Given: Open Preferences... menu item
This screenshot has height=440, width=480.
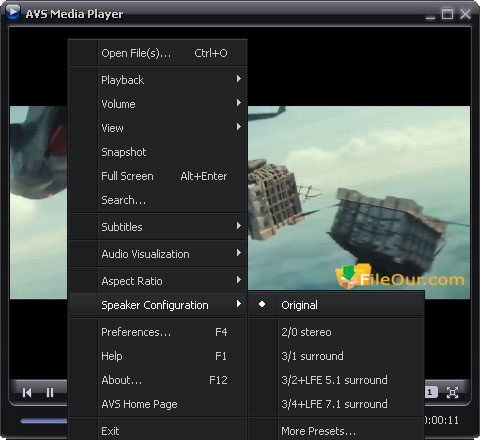Looking at the screenshot, I should click(158, 332).
